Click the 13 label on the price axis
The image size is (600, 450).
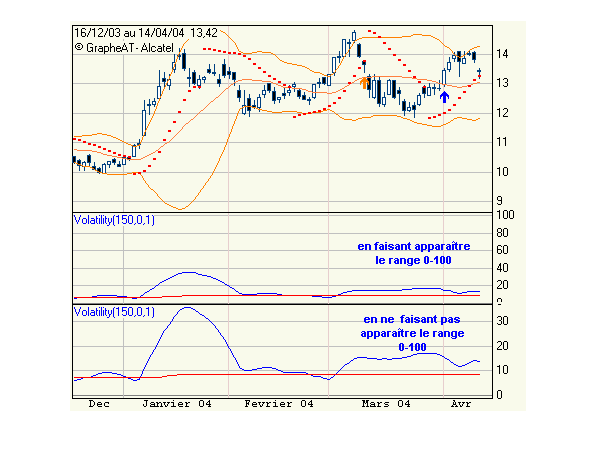coord(502,83)
